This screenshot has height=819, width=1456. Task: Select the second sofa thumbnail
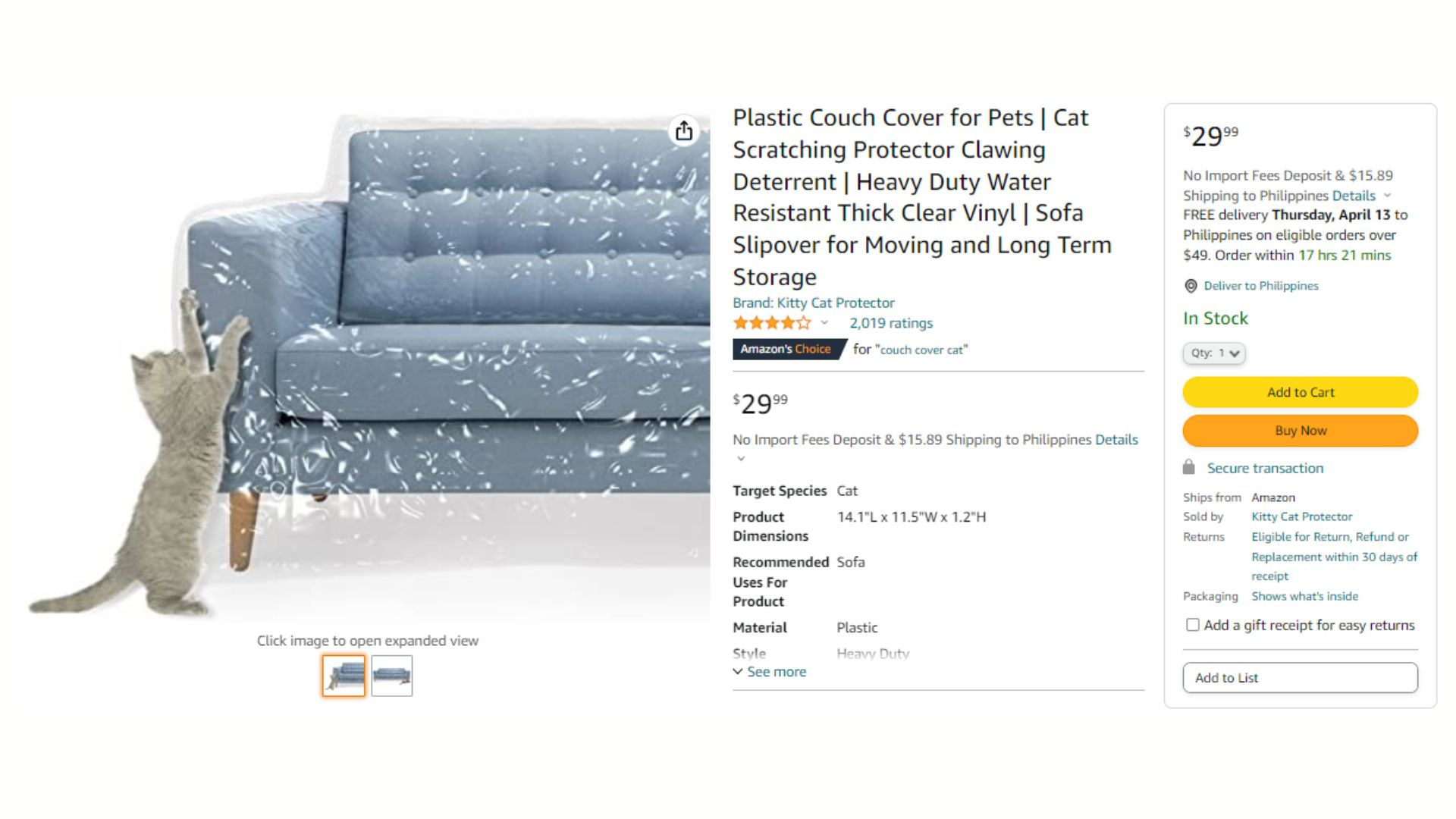click(x=392, y=675)
